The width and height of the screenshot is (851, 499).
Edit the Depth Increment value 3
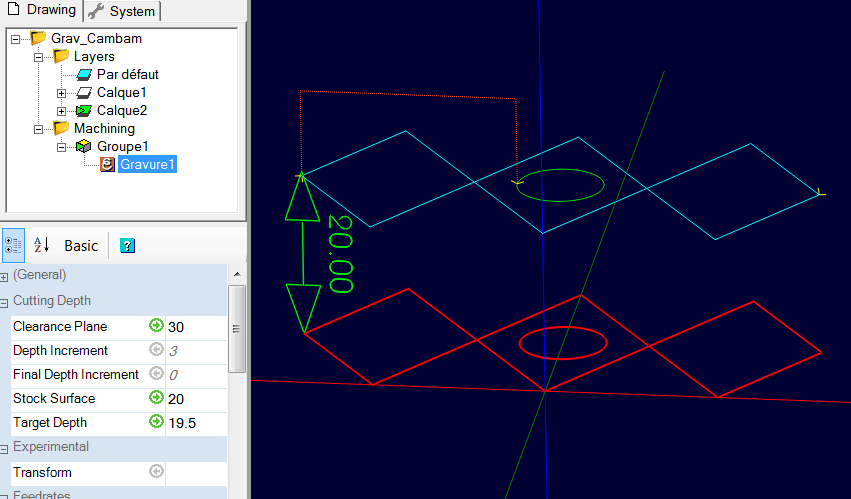point(196,351)
